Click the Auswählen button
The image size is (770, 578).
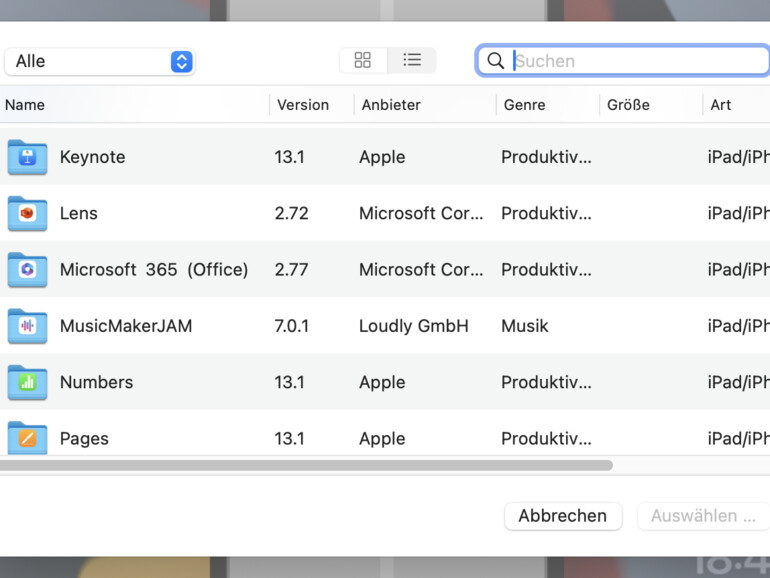703,516
